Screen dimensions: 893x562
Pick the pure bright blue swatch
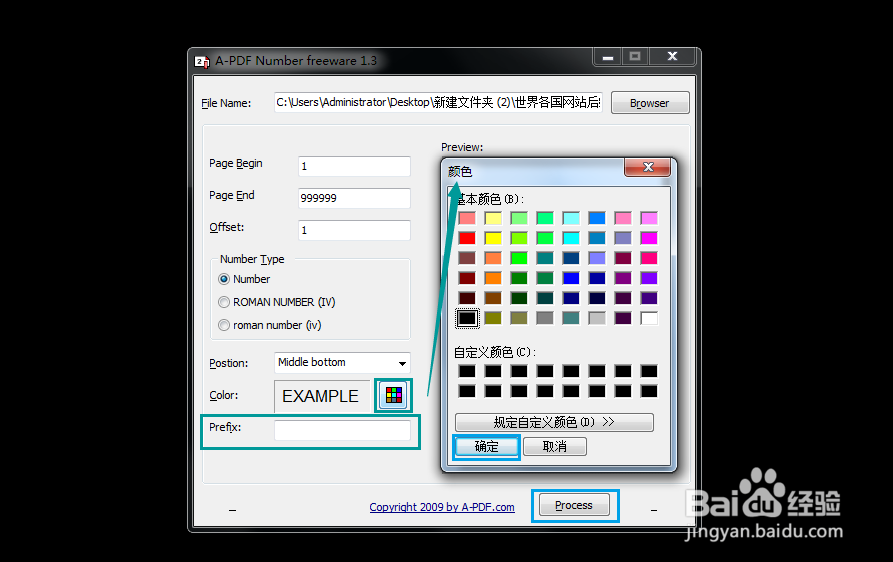(x=571, y=278)
